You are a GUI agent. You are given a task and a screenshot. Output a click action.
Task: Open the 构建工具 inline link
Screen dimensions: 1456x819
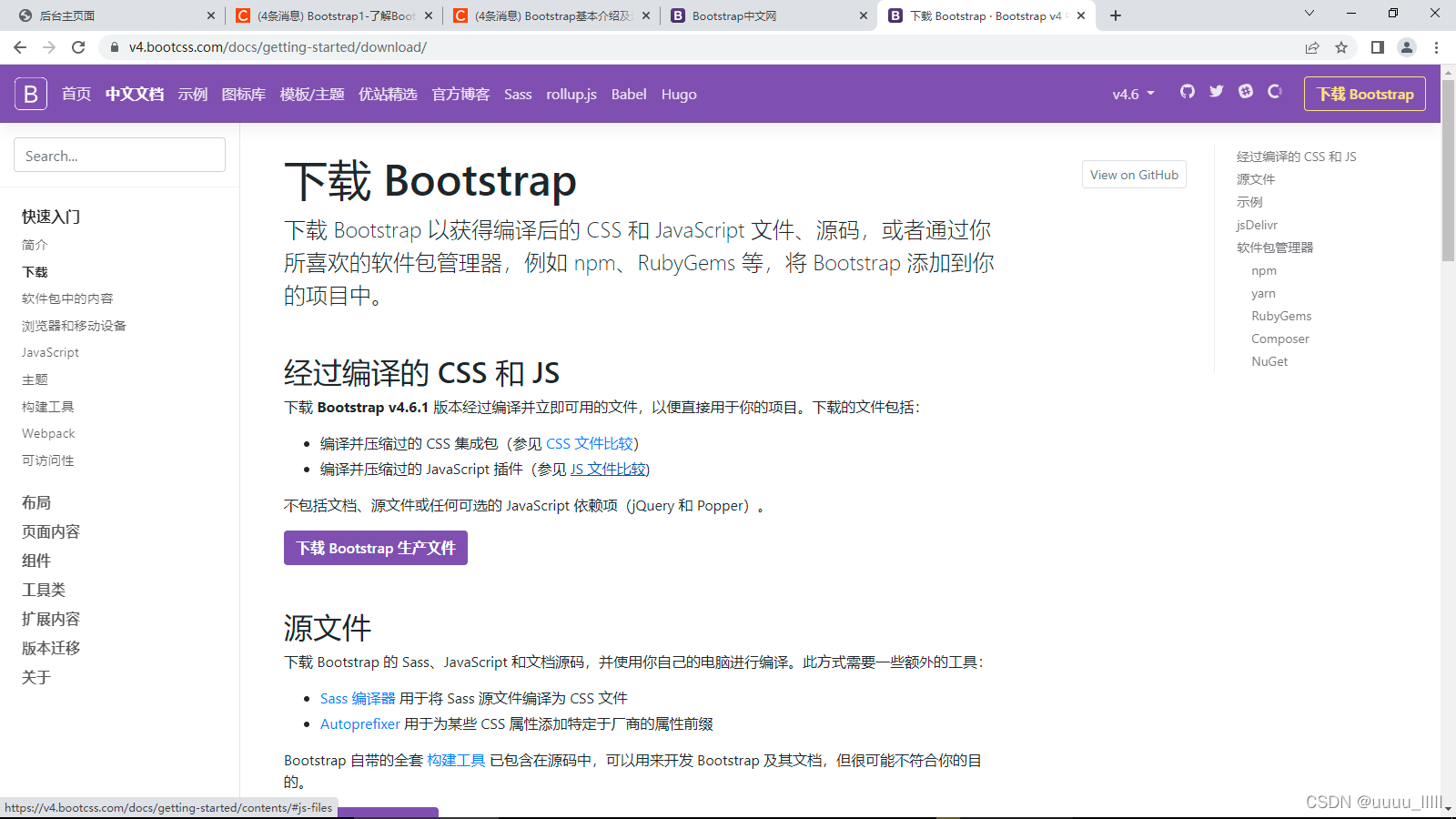456,760
